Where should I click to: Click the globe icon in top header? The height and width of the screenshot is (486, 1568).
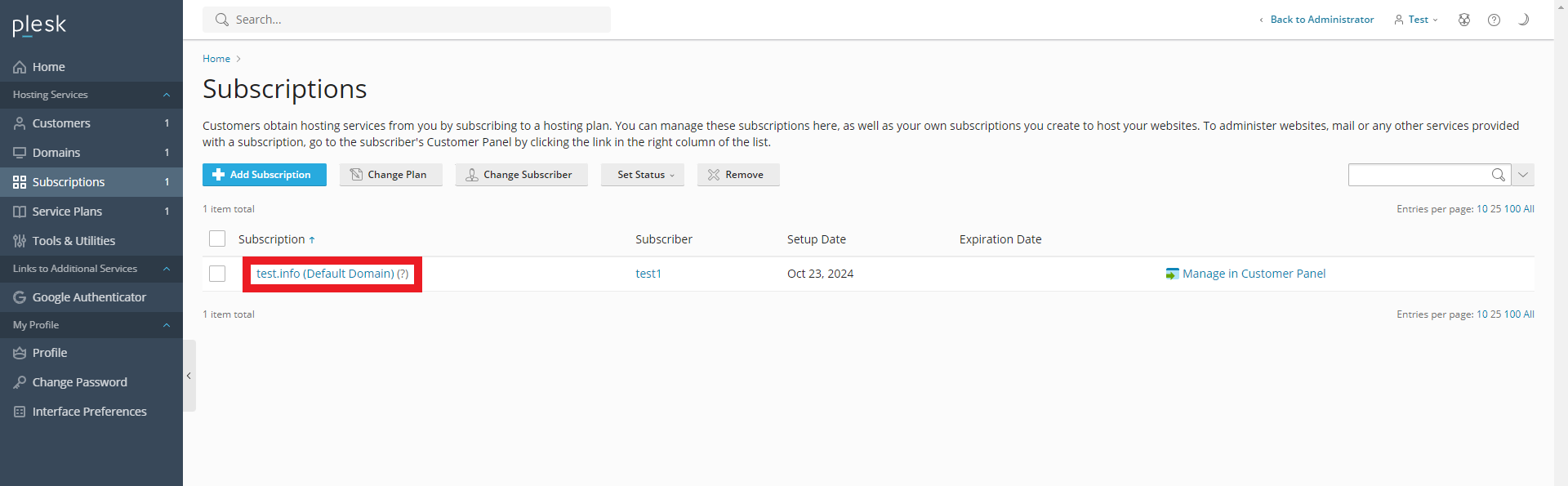coord(1464,20)
